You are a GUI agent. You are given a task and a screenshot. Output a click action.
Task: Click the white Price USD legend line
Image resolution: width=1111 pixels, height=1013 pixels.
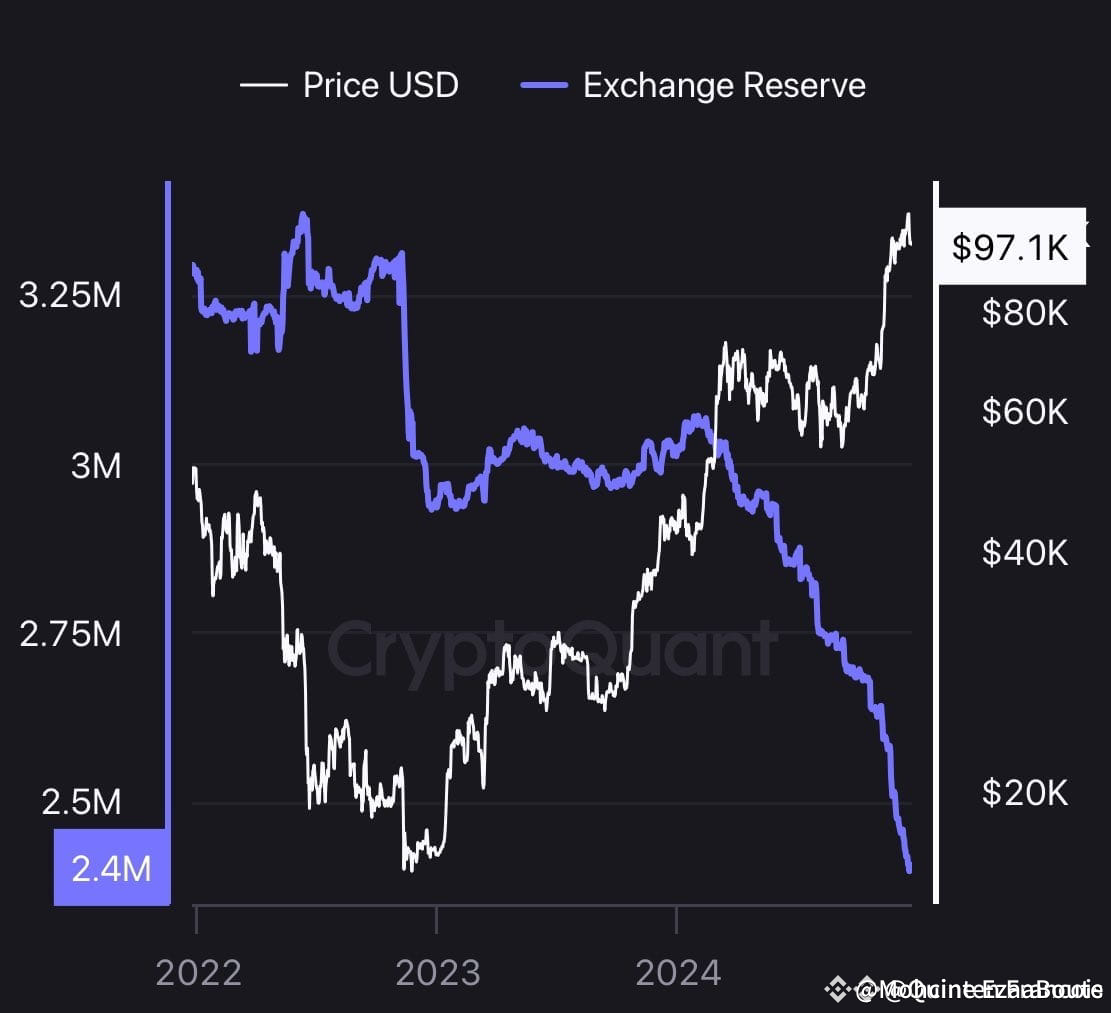coord(264,86)
